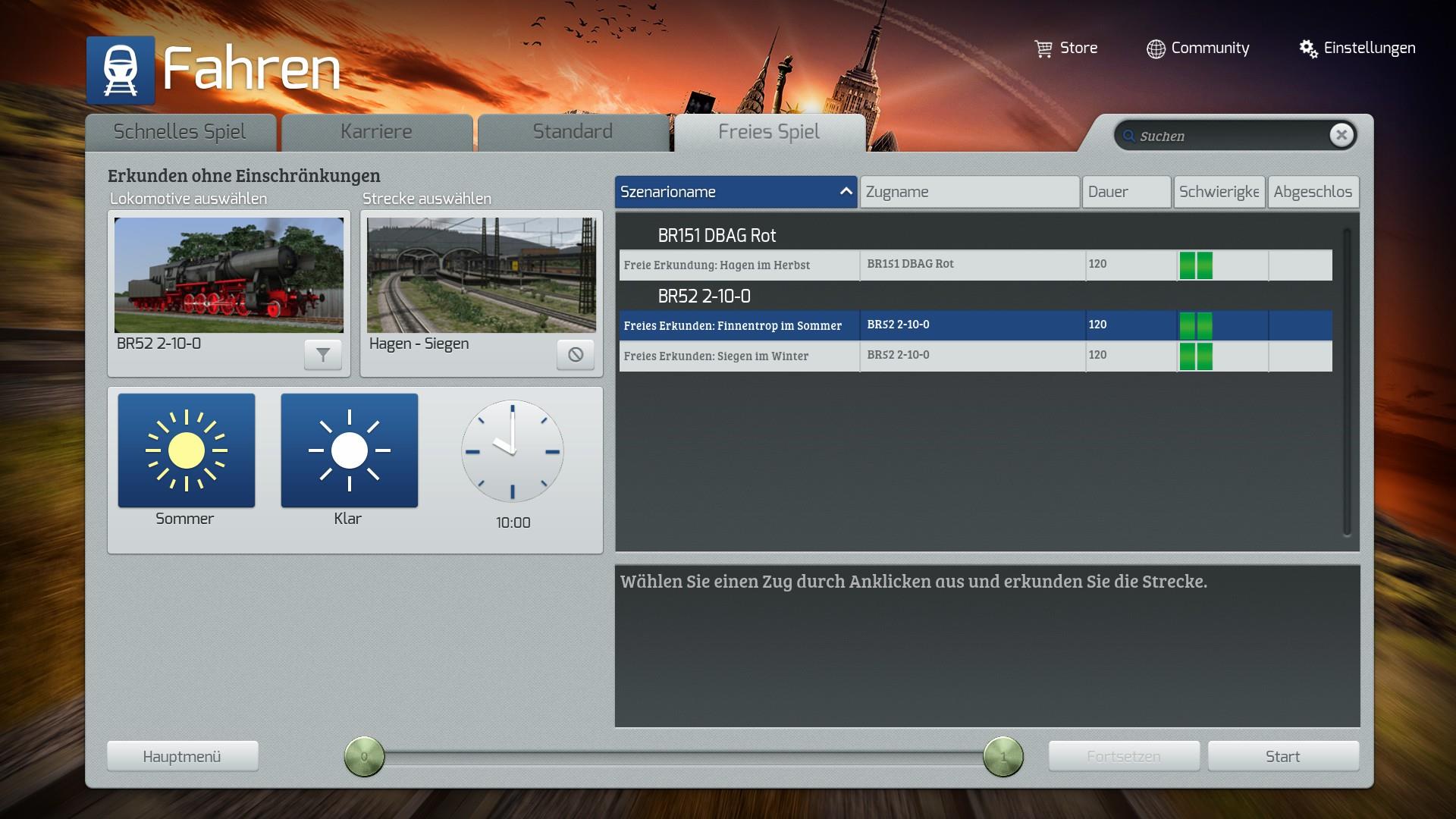Sort by Szenarioname column arrow
The image size is (1456, 819).
pyautogui.click(x=846, y=192)
